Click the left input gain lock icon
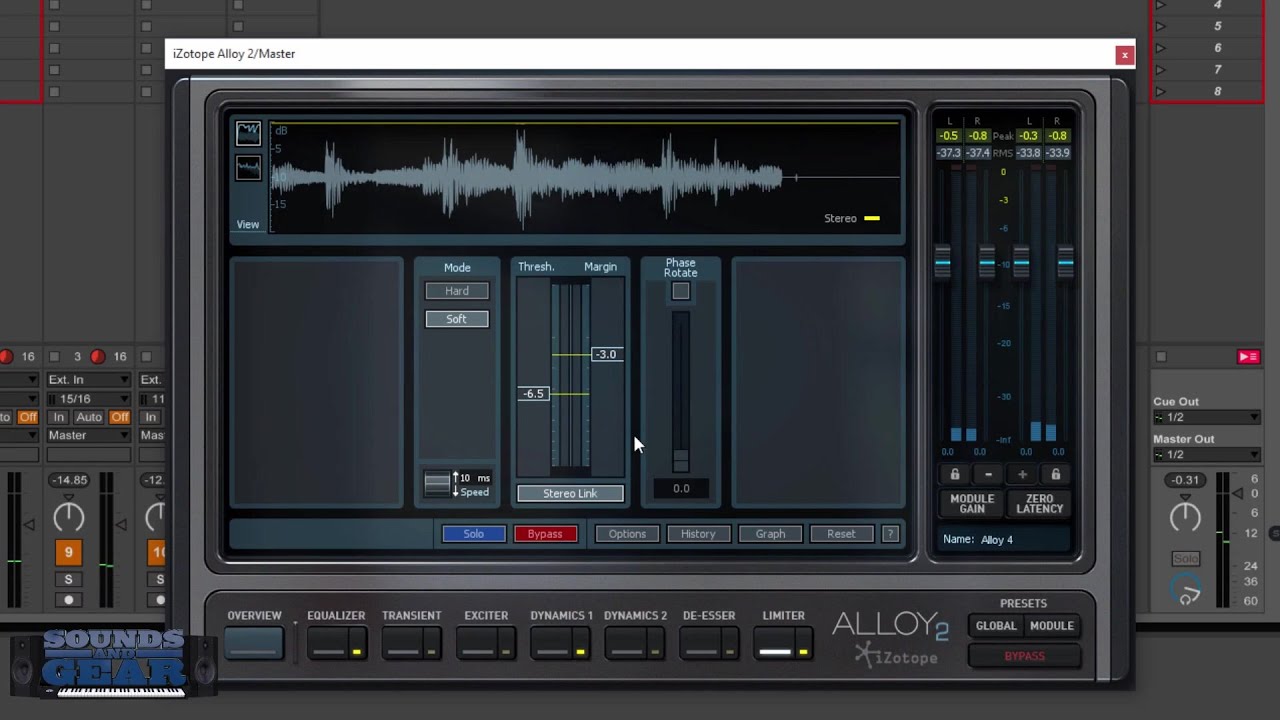Image resolution: width=1280 pixels, height=720 pixels. 954,475
